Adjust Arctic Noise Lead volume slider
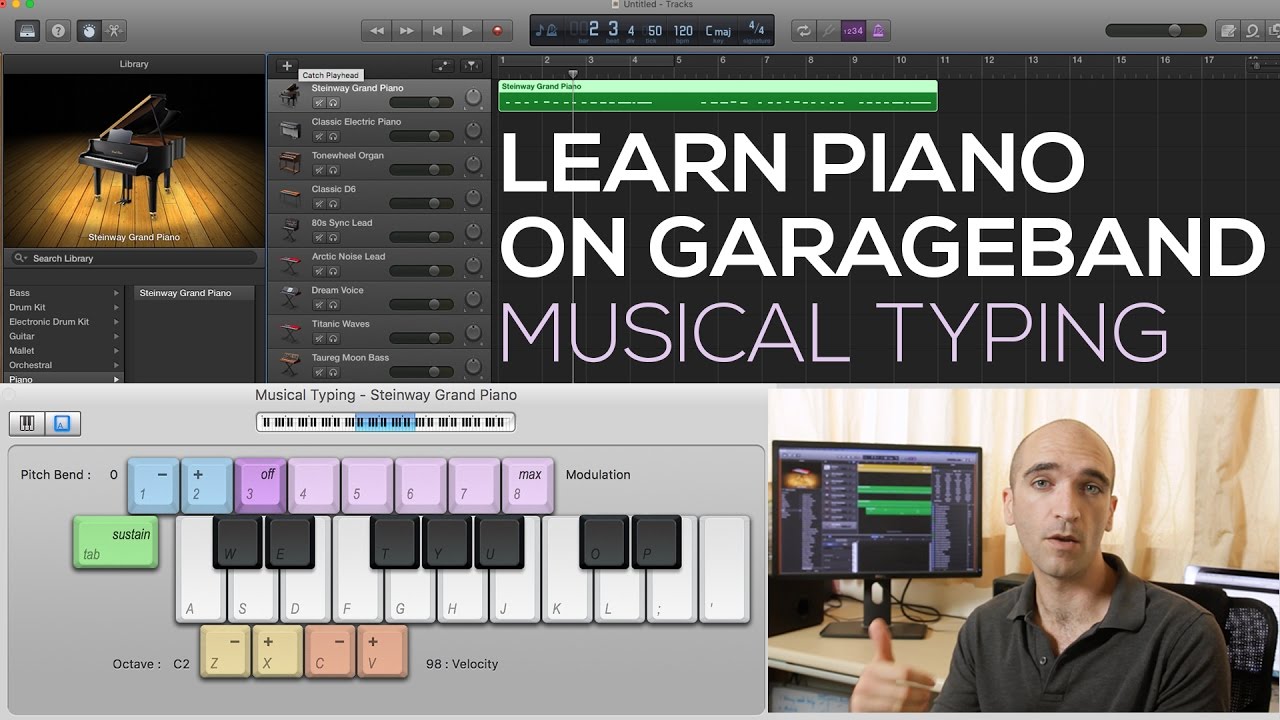The height and width of the screenshot is (720, 1280). [x=421, y=270]
